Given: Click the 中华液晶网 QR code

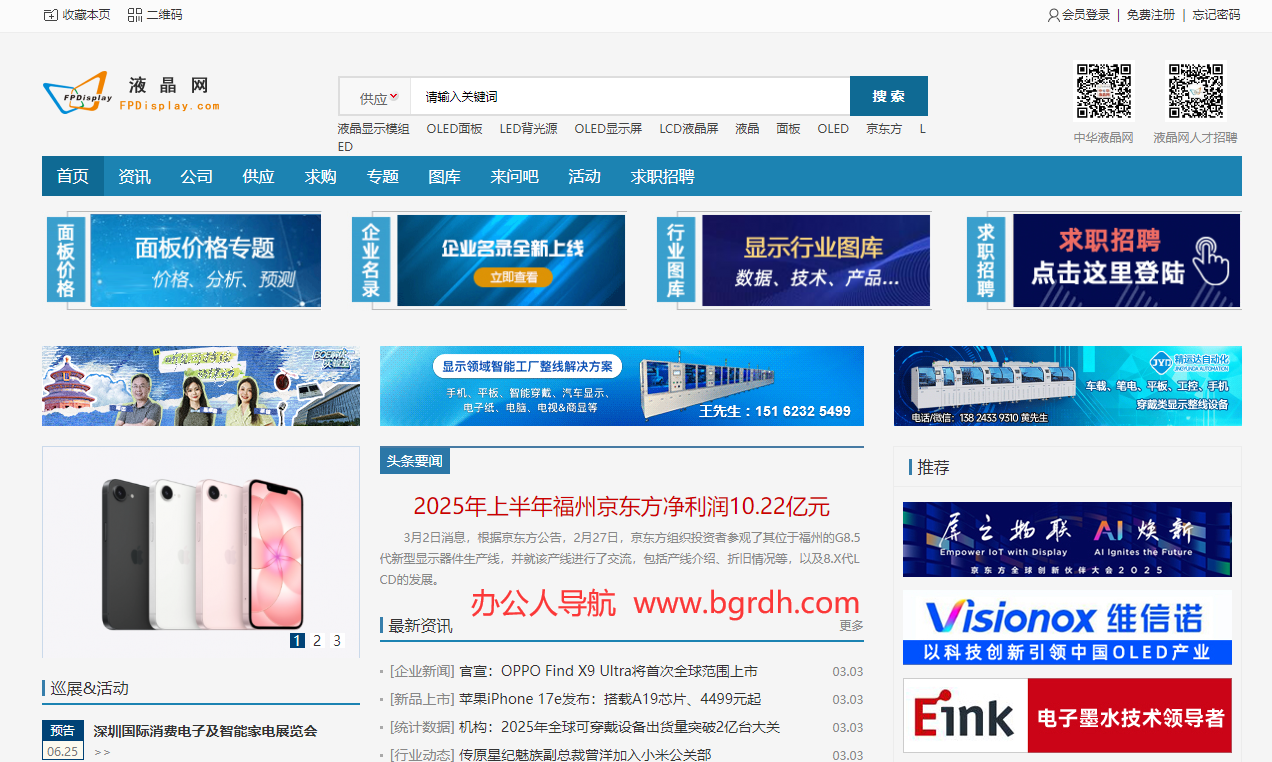Looking at the screenshot, I should pyautogui.click(x=1103, y=91).
